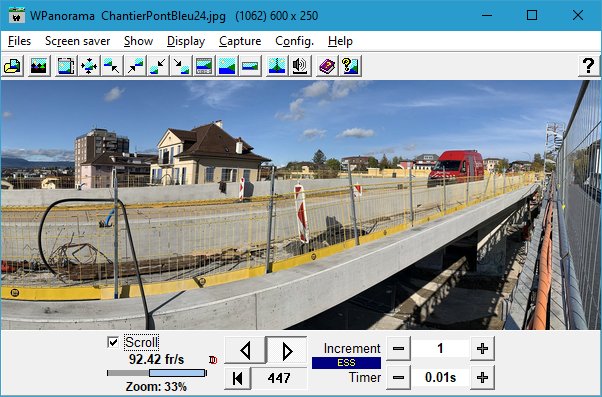Increase the Timer value with plus
Viewport: 602px width, 397px height.
pos(482,378)
